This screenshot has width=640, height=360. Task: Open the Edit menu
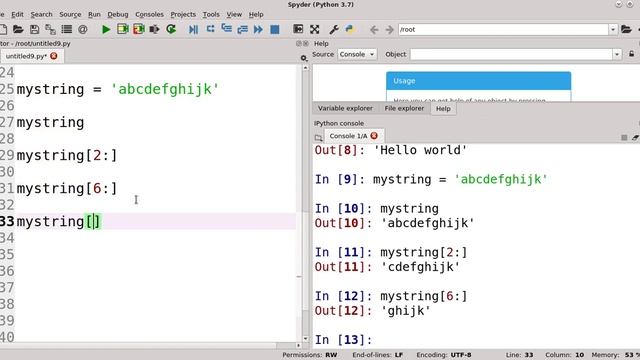point(17,14)
